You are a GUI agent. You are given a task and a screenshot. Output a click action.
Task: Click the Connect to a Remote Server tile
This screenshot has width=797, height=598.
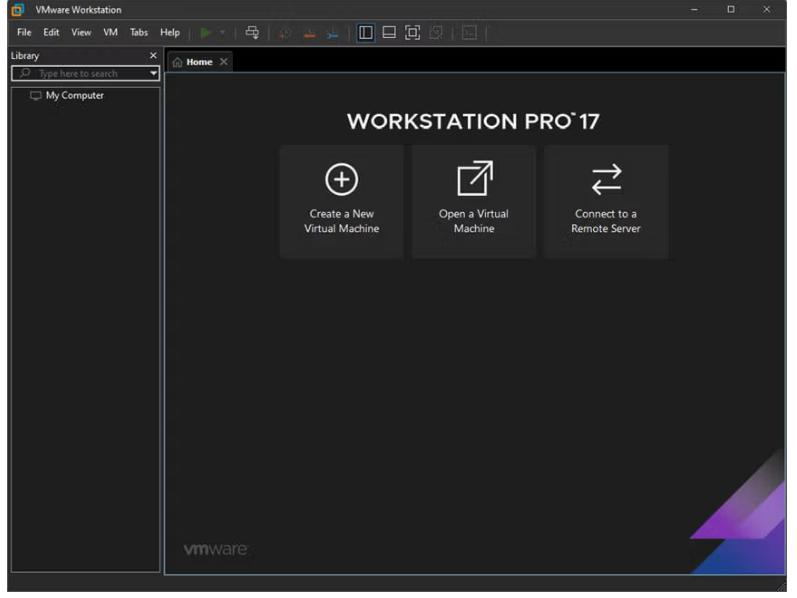[x=605, y=201]
